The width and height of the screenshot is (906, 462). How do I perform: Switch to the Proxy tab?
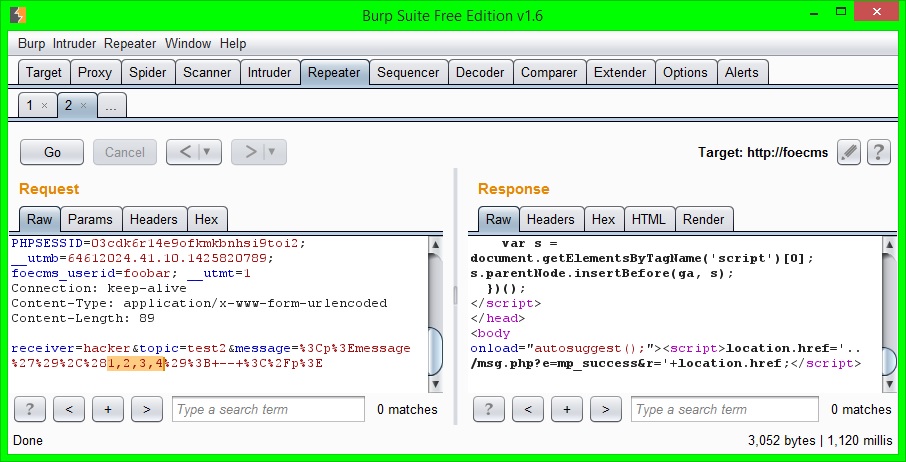pyautogui.click(x=95, y=73)
